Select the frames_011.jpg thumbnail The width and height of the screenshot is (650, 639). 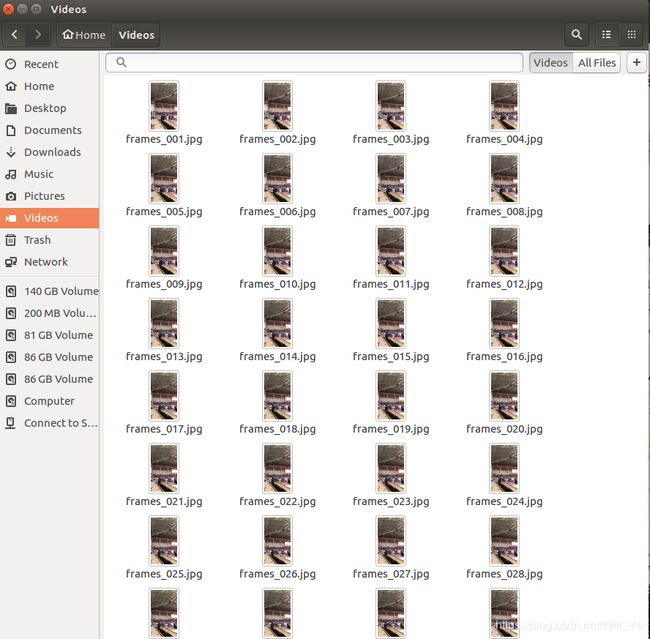pos(391,251)
